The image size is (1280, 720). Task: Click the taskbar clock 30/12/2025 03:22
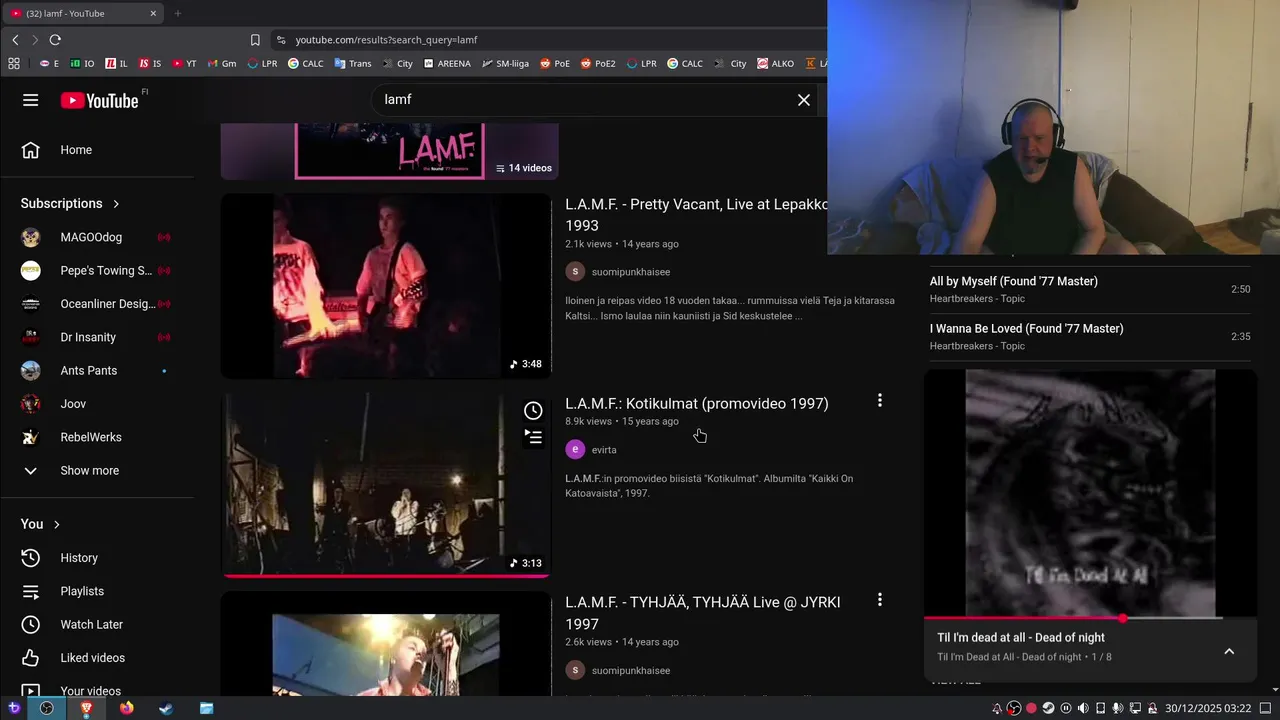click(1208, 708)
